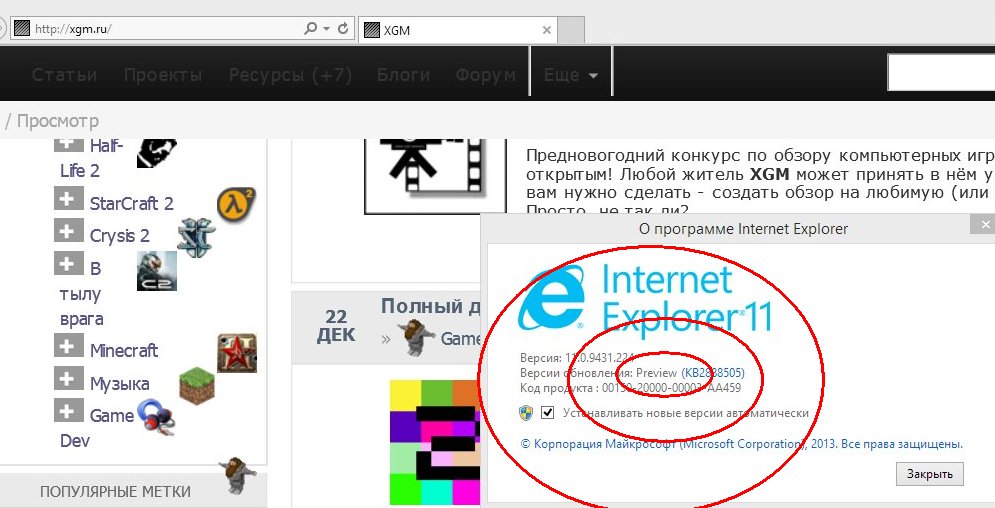Click the Код продукта text line

(x=630, y=388)
